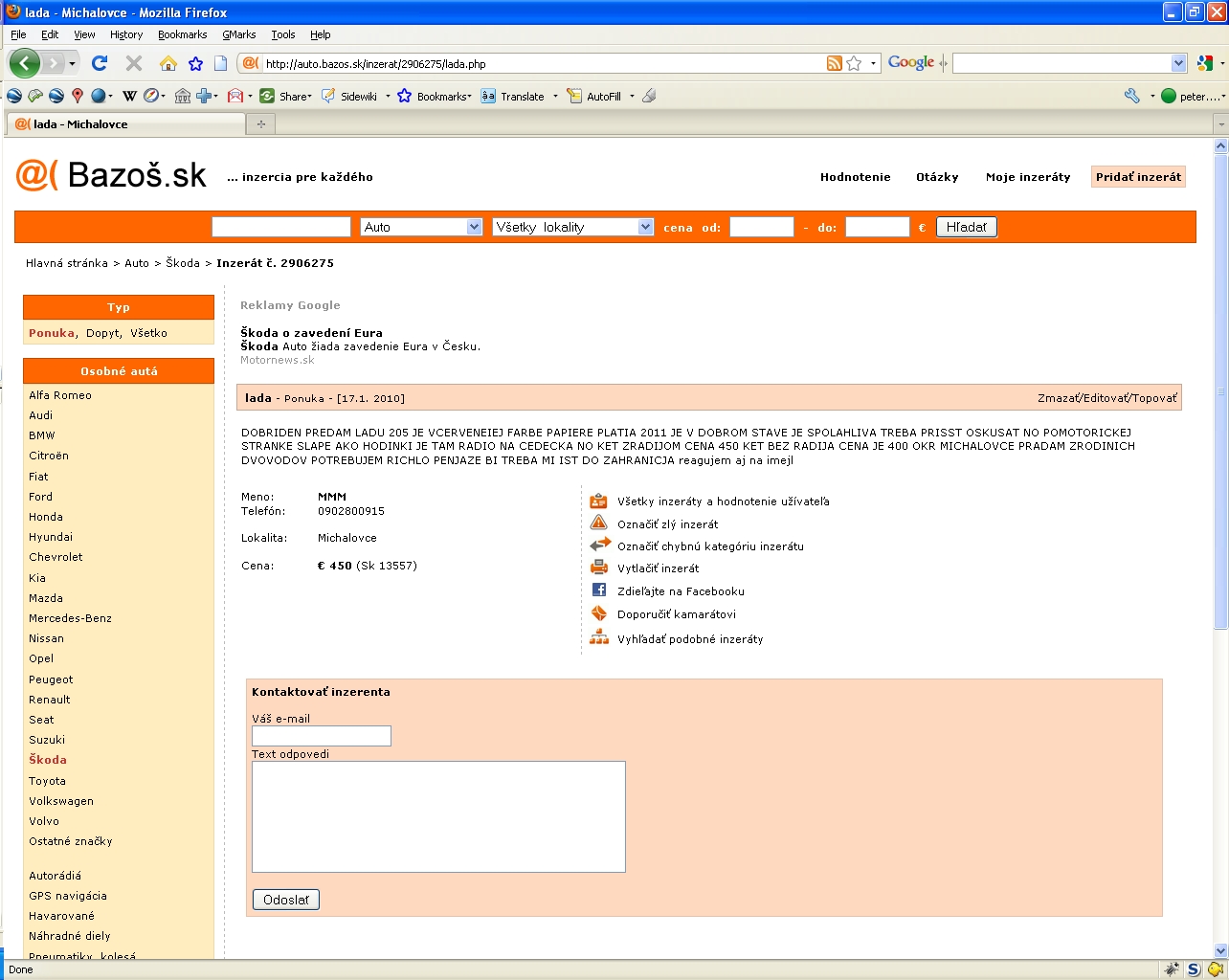This screenshot has height=980, width=1229.
Task: Open the Home page icon
Action: 168,63
